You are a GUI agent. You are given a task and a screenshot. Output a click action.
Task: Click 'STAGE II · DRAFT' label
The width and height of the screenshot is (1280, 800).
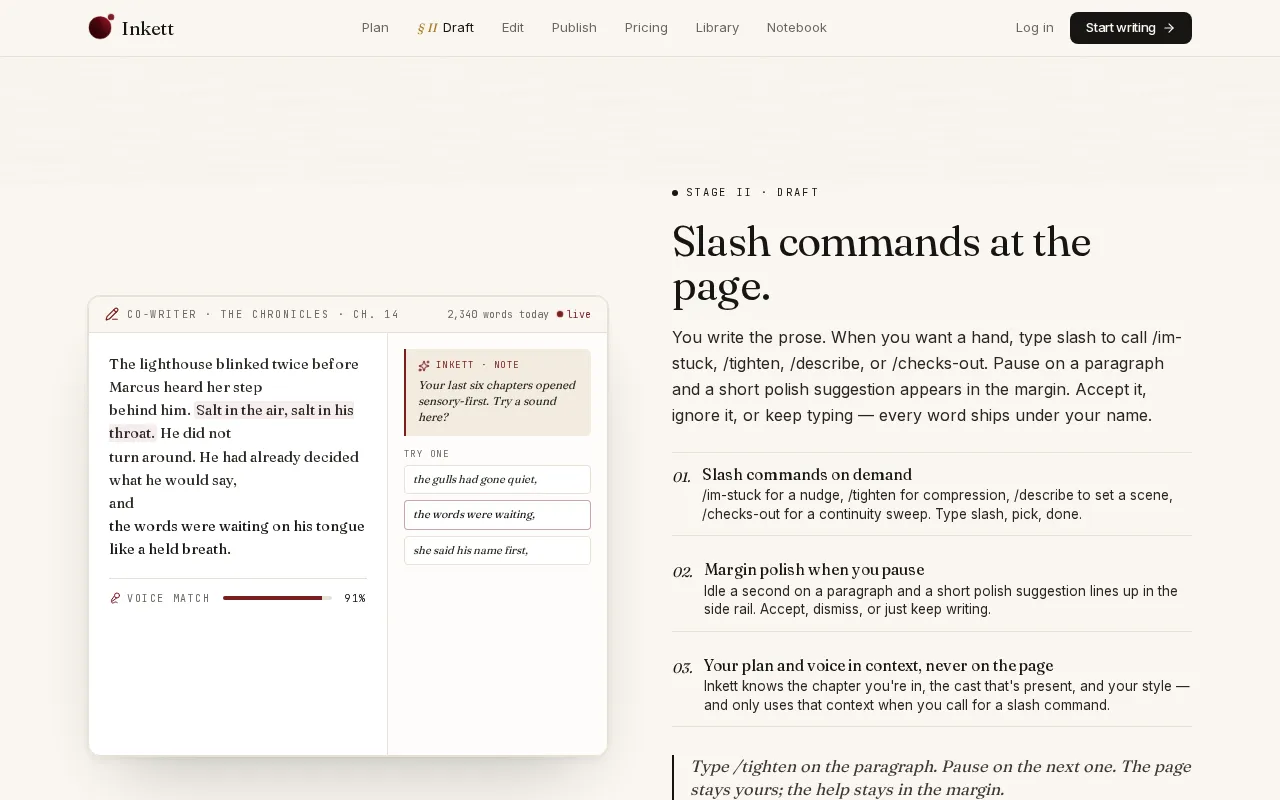pos(752,192)
